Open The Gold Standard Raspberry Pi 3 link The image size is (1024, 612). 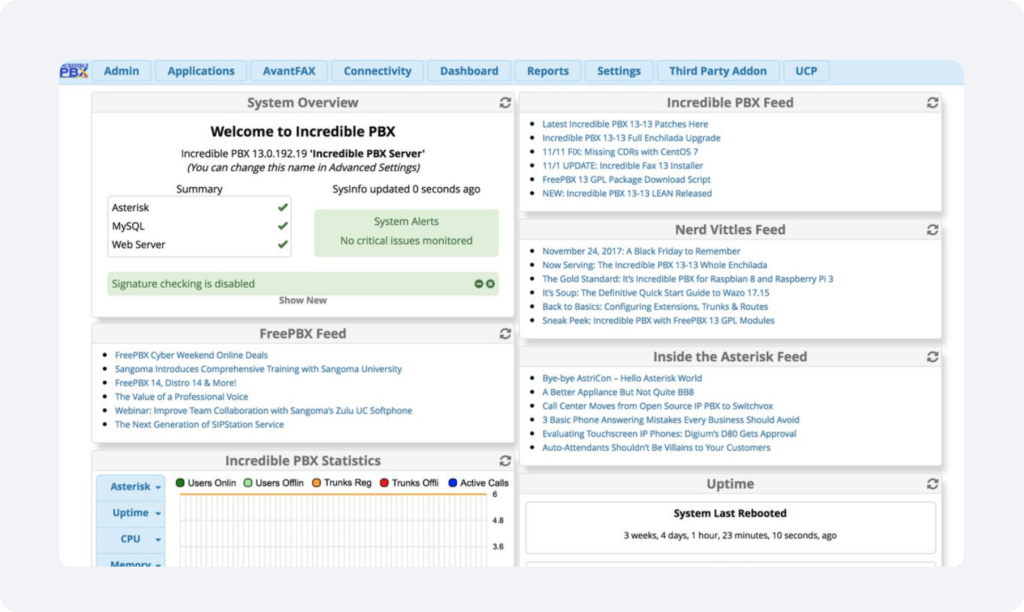(688, 279)
